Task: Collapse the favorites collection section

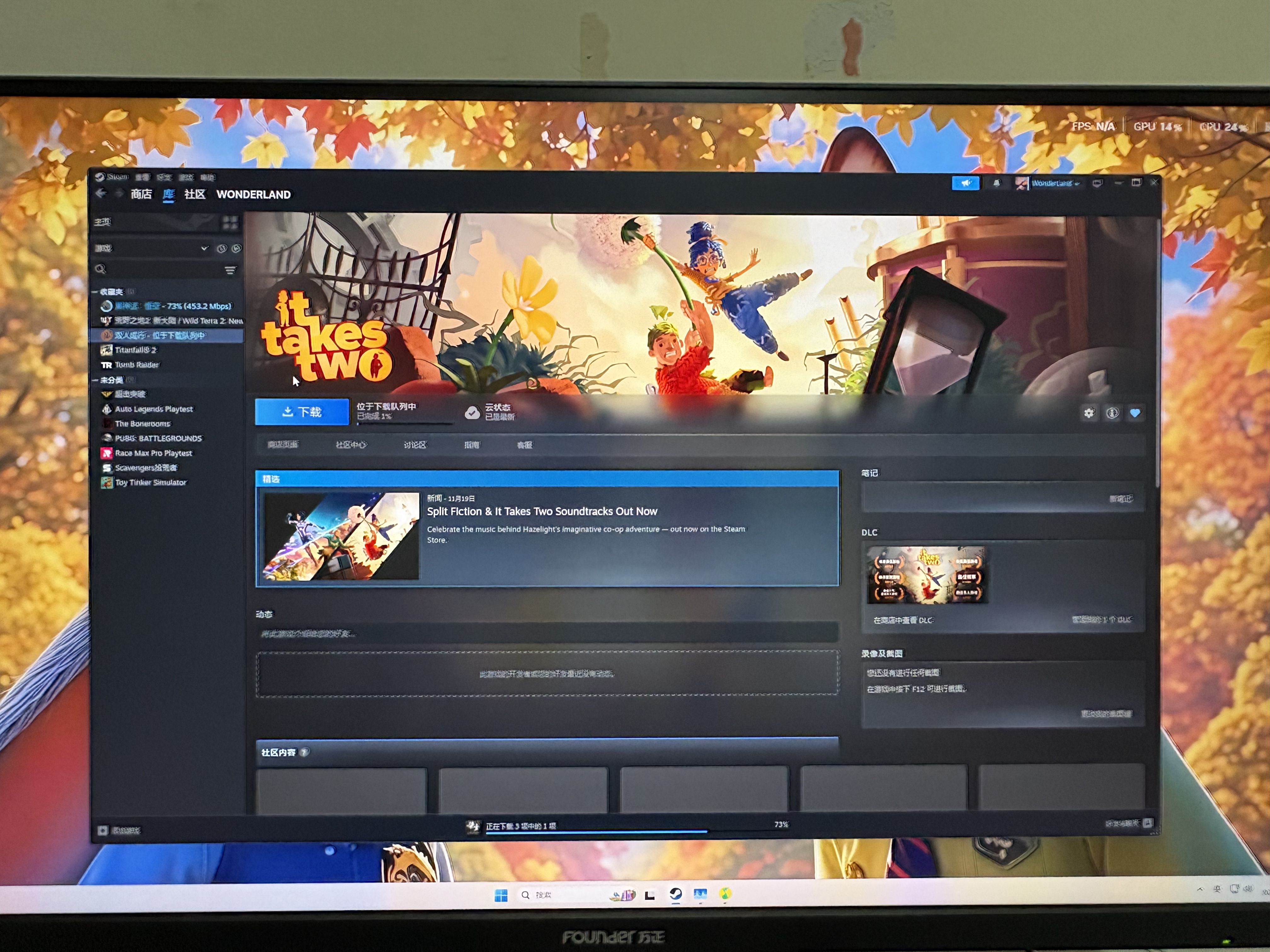Action: click(95, 292)
